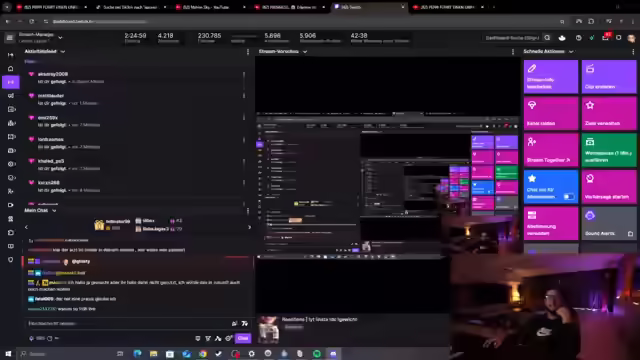This screenshot has height=360, width=640.
Task: Click the purple Chat send button
Action: (x=243, y=338)
